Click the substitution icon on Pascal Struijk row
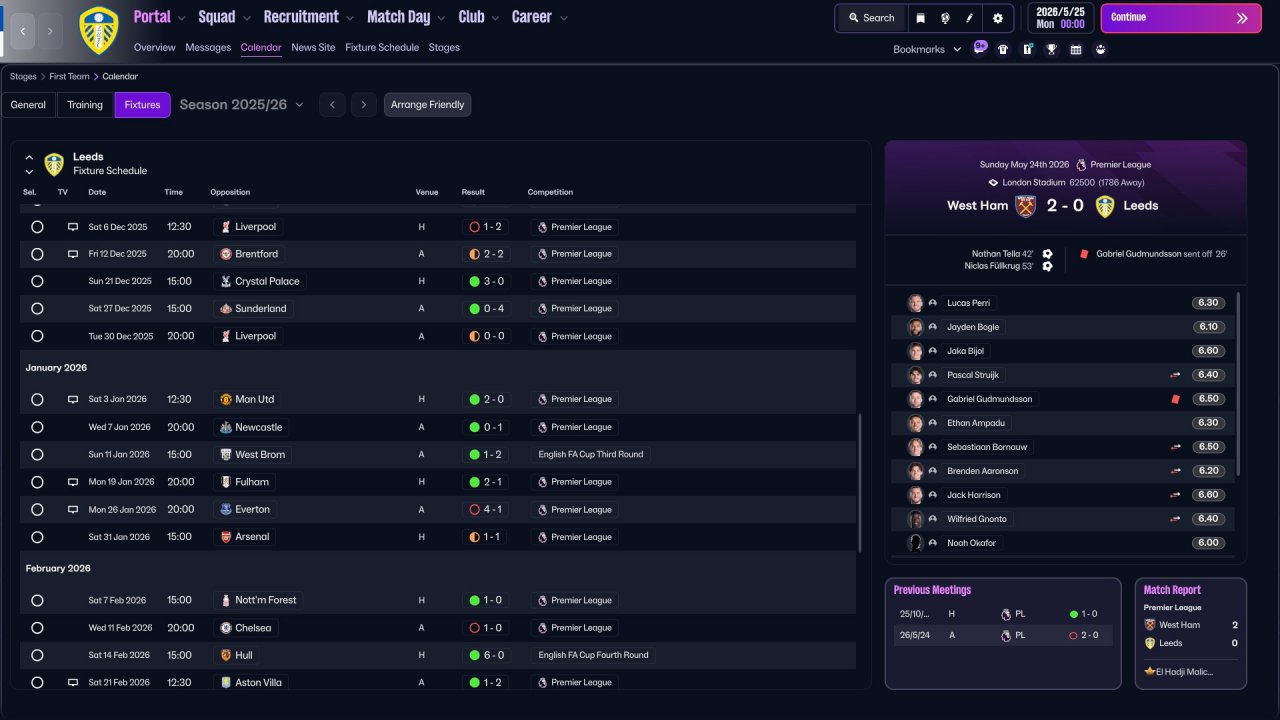The image size is (1280, 720). coord(1175,375)
